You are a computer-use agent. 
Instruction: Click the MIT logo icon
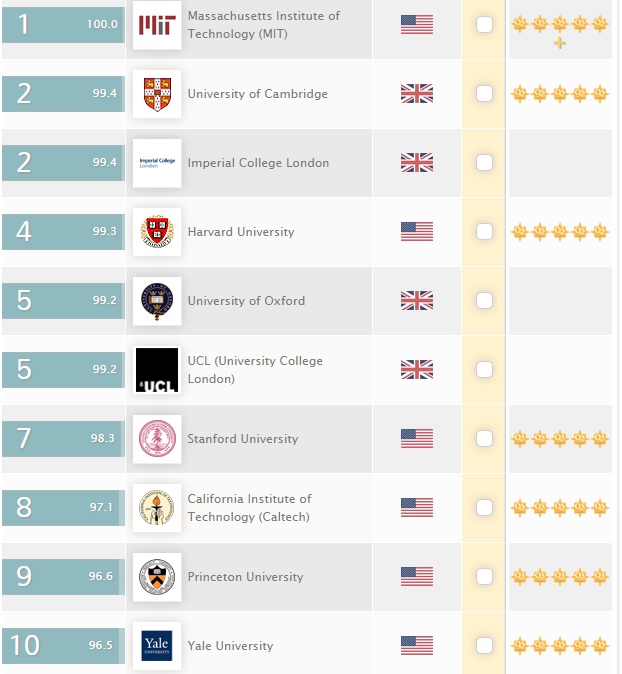[157, 25]
